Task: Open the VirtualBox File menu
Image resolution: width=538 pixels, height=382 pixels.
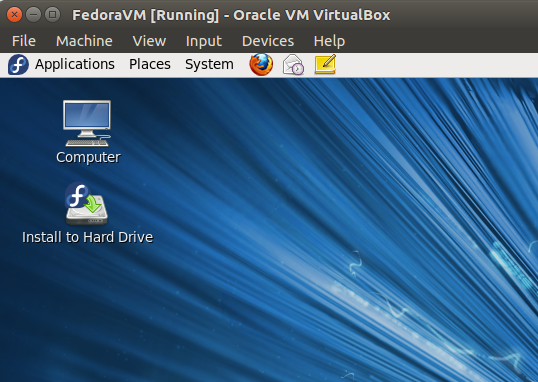Action: (24, 41)
